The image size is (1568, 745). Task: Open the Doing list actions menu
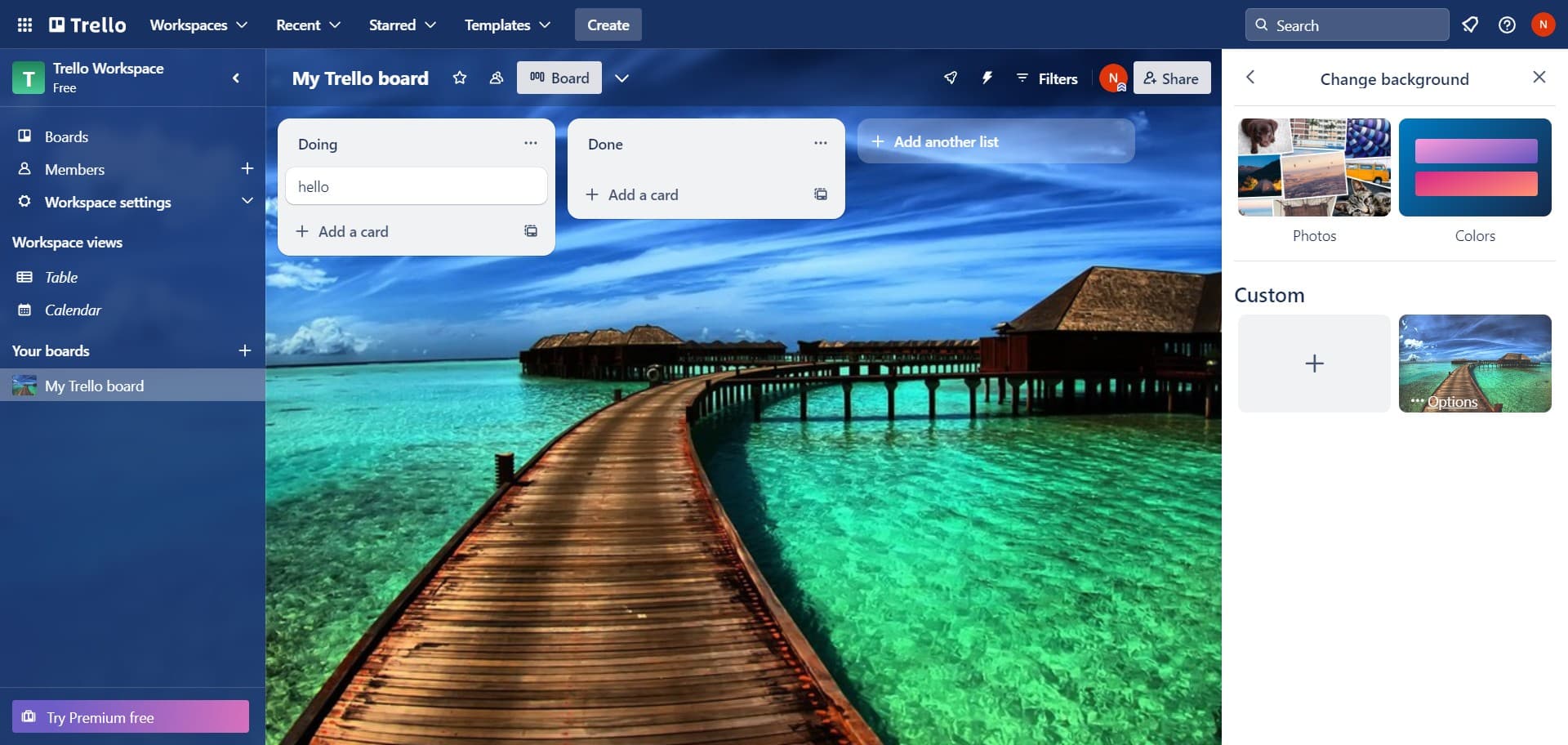tap(531, 143)
